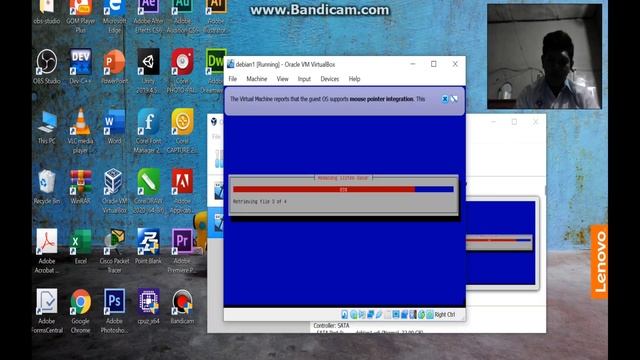This screenshot has width=640, height=360.
Task: Select the Adobe Acrobat desktop shortcut
Action: coord(47,251)
